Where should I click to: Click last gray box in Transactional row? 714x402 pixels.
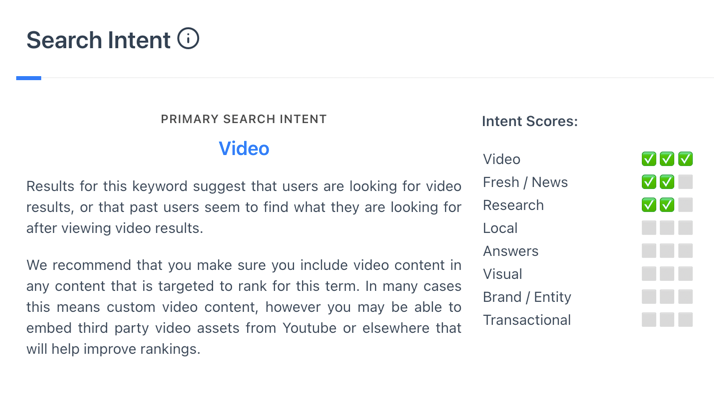685,320
